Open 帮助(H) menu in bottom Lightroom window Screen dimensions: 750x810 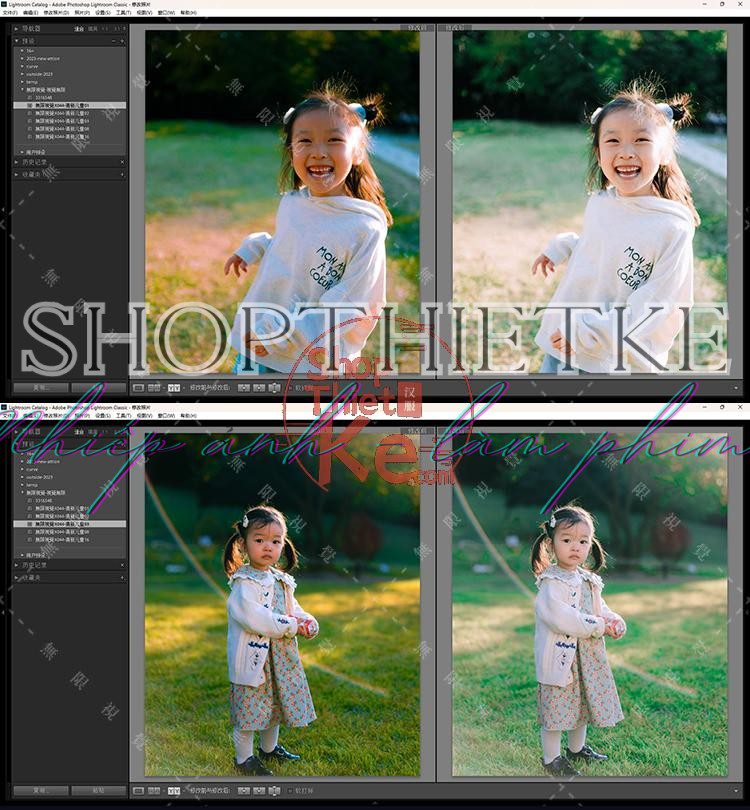point(188,415)
